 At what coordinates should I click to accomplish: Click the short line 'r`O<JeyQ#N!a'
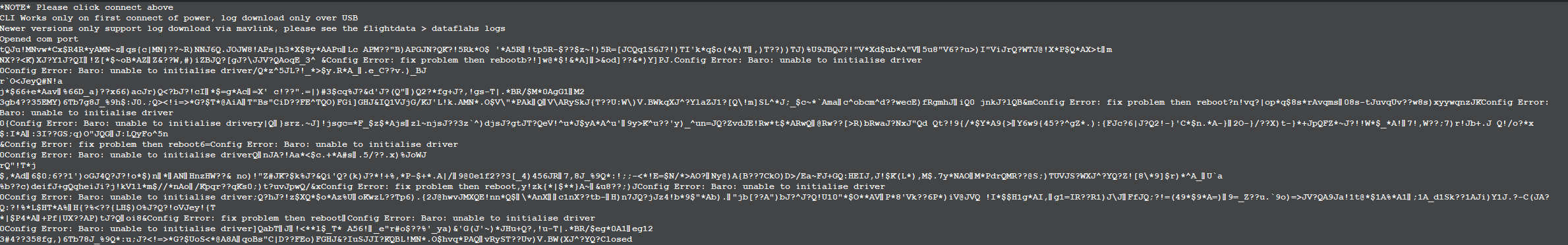[x=32, y=81]
